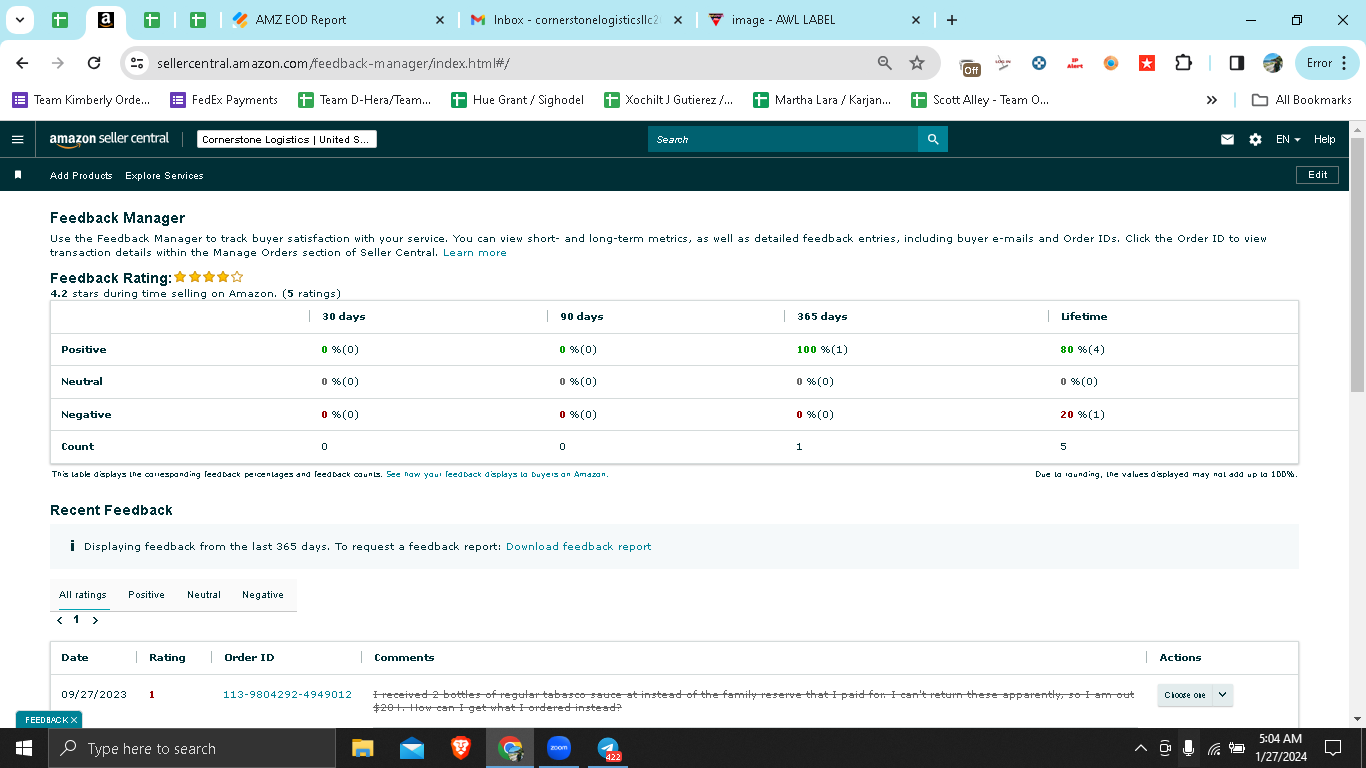Click the zoom magnifier in address bar
Viewport: 1366px width, 768px height.
coord(884,63)
